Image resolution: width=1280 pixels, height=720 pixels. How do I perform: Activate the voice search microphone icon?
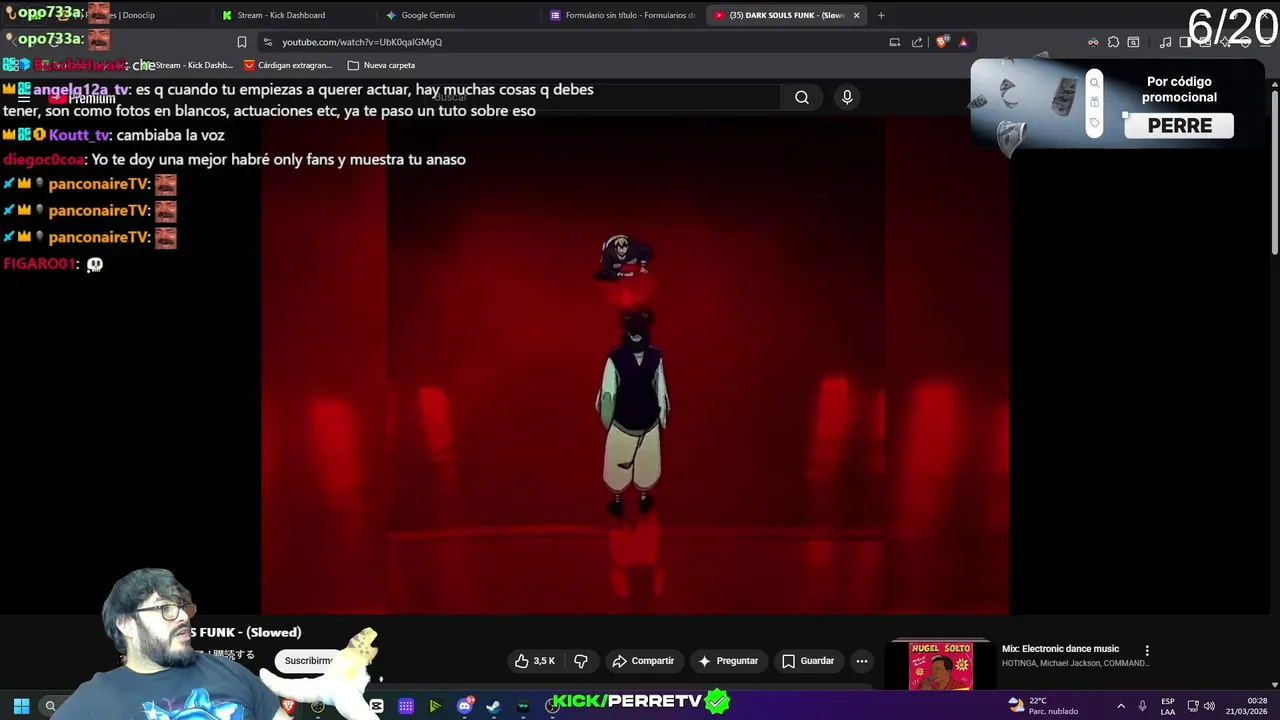click(x=847, y=97)
